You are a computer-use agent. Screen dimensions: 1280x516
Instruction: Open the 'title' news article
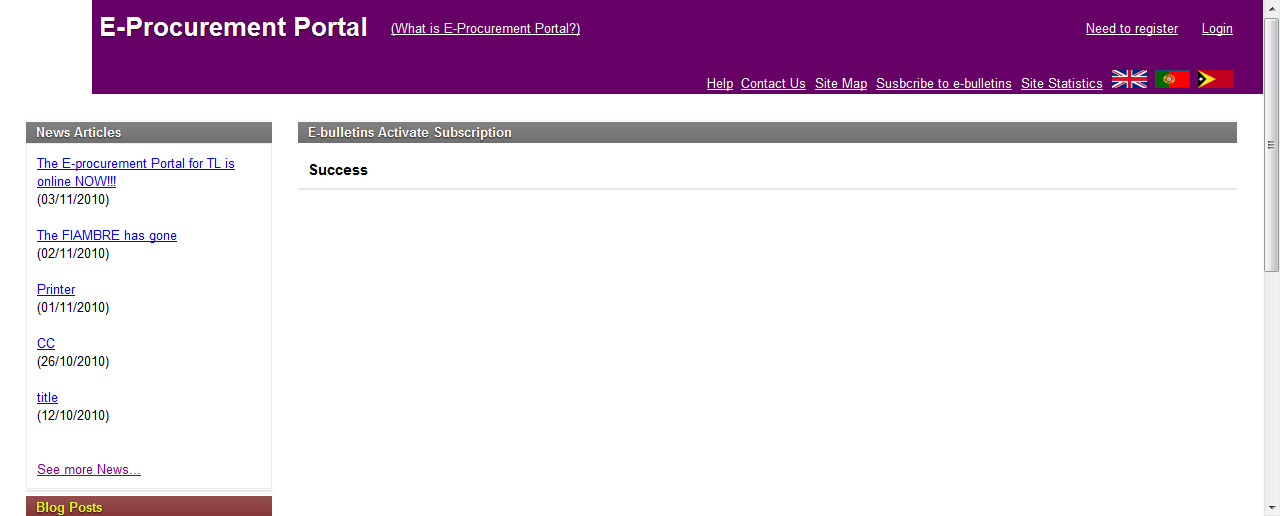coord(47,398)
